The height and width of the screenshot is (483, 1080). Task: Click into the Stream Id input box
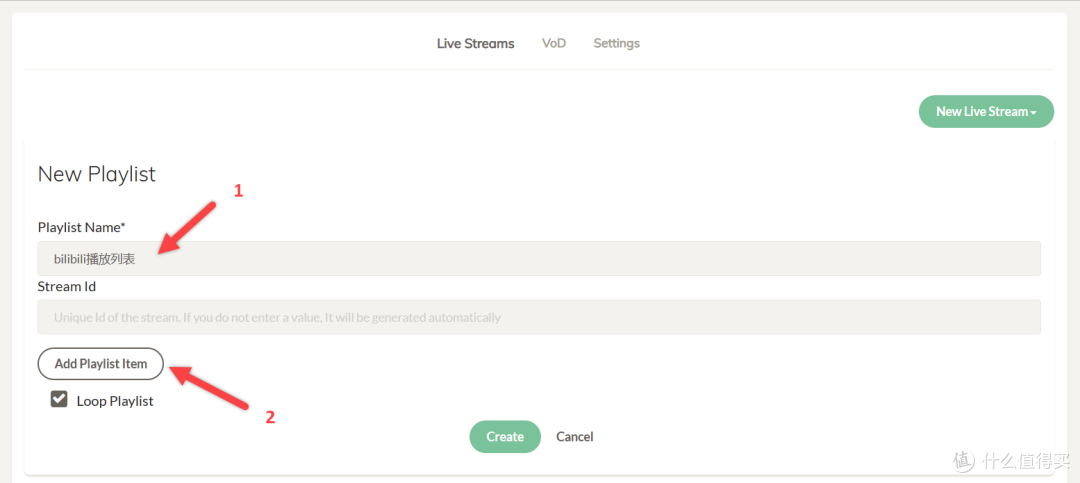point(539,318)
